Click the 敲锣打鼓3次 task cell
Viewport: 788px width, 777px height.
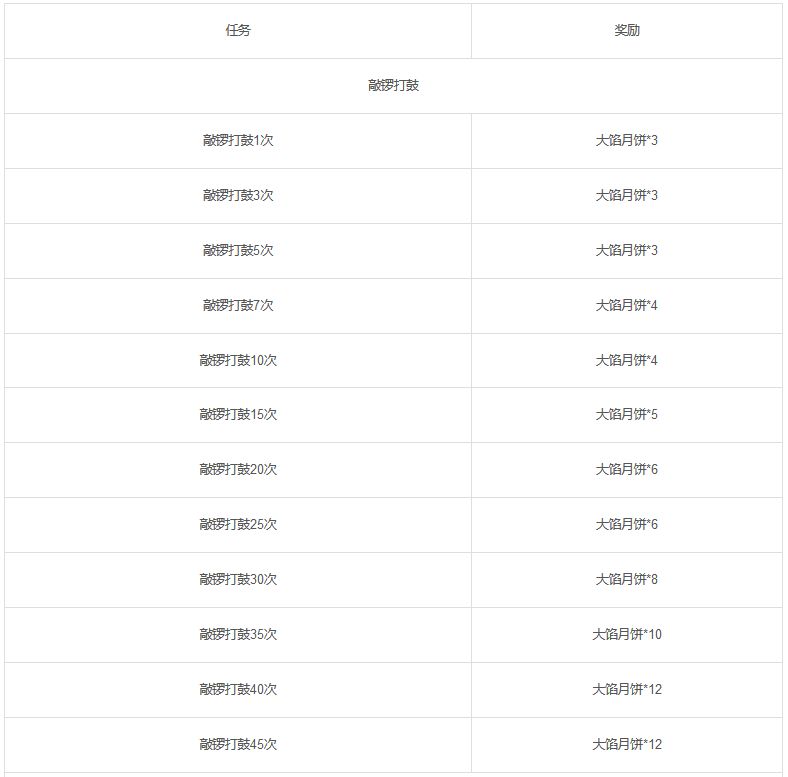tap(238, 196)
